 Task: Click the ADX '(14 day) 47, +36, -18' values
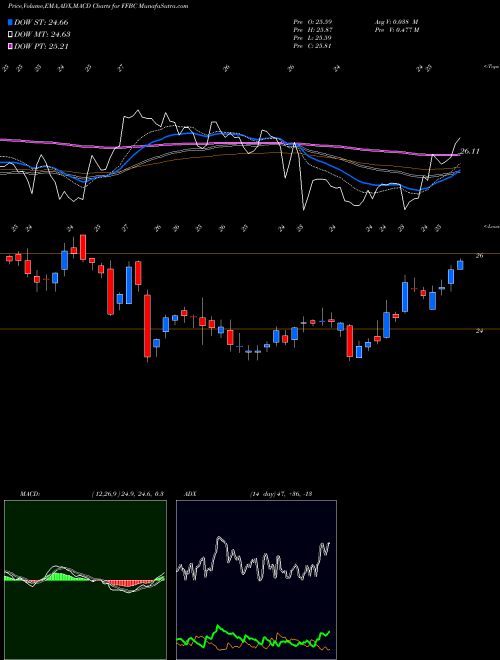click(x=281, y=494)
